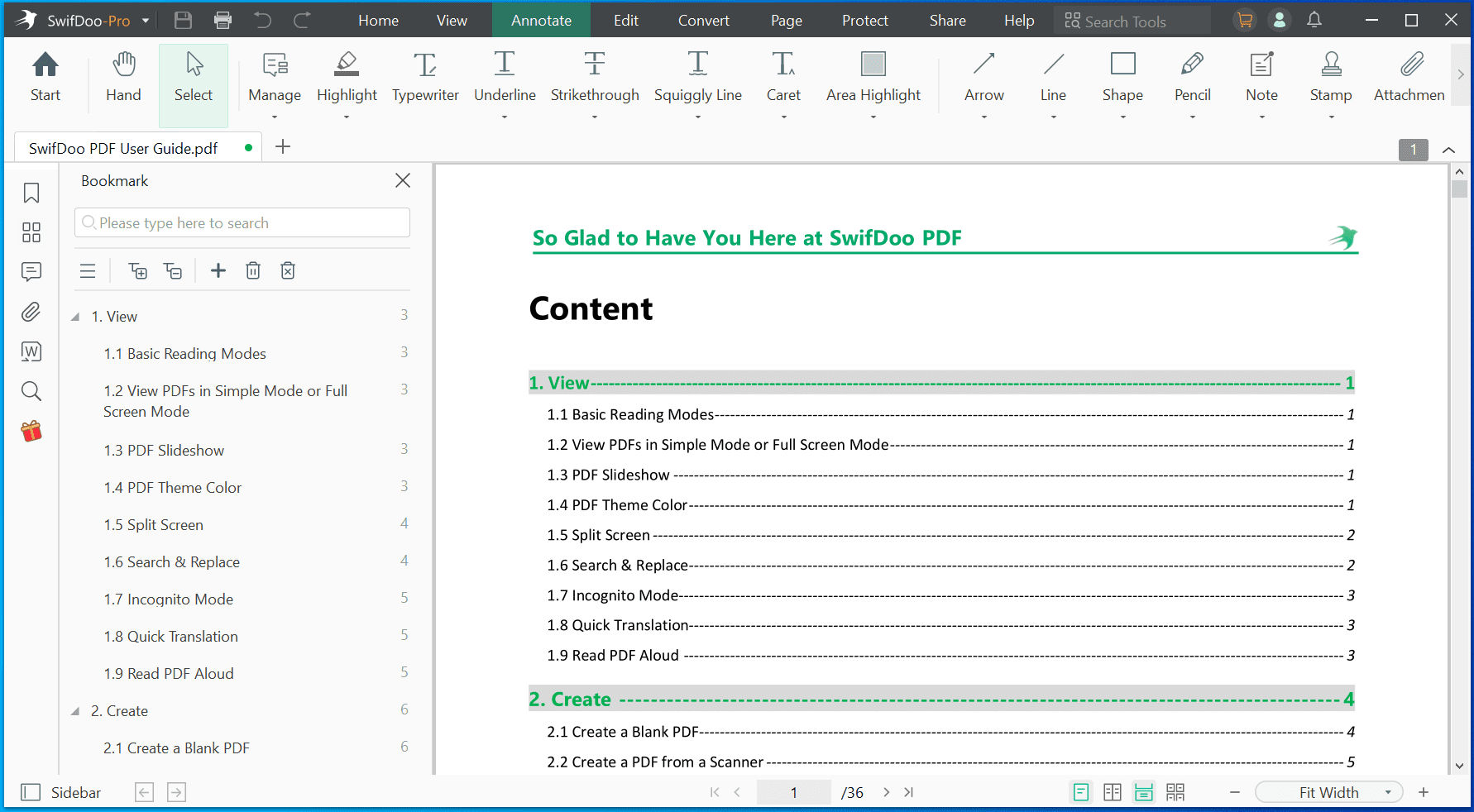
Task: Click the print icon in title bar
Action: click(223, 21)
